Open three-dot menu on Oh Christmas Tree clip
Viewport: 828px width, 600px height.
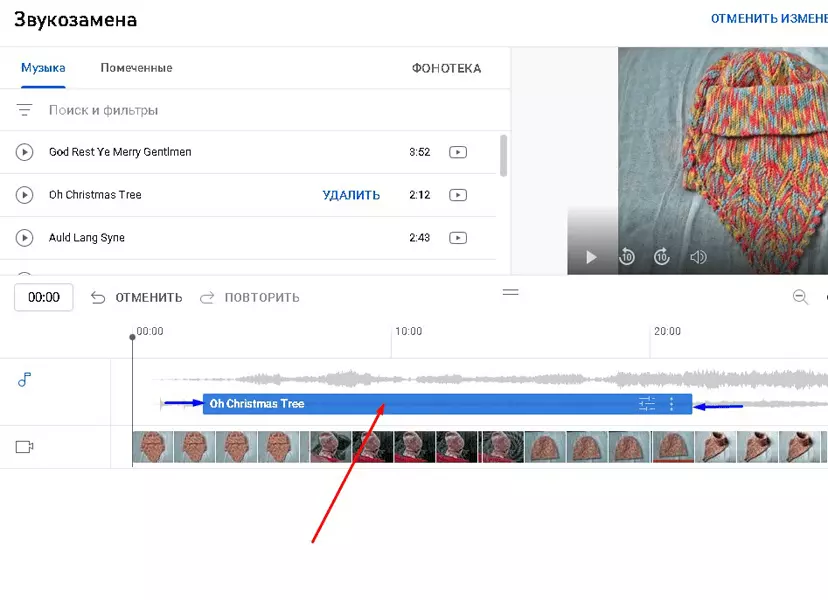coord(671,404)
